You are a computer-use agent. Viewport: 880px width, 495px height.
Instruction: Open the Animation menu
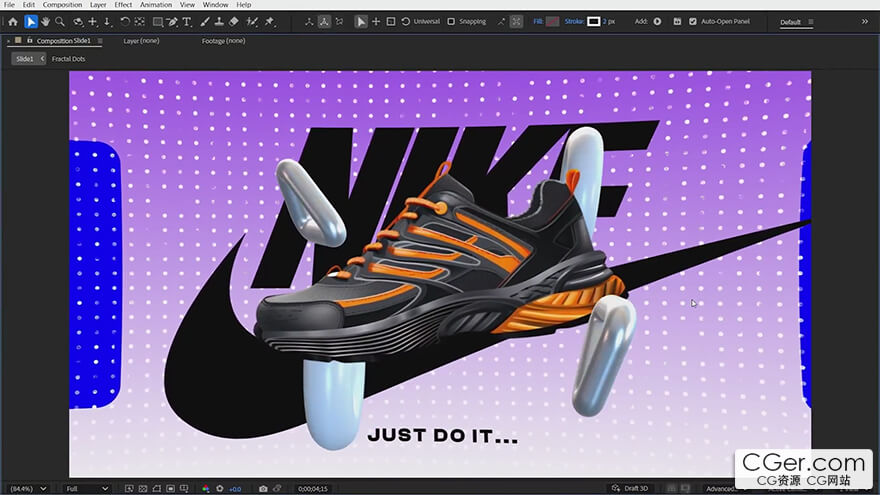click(x=156, y=4)
